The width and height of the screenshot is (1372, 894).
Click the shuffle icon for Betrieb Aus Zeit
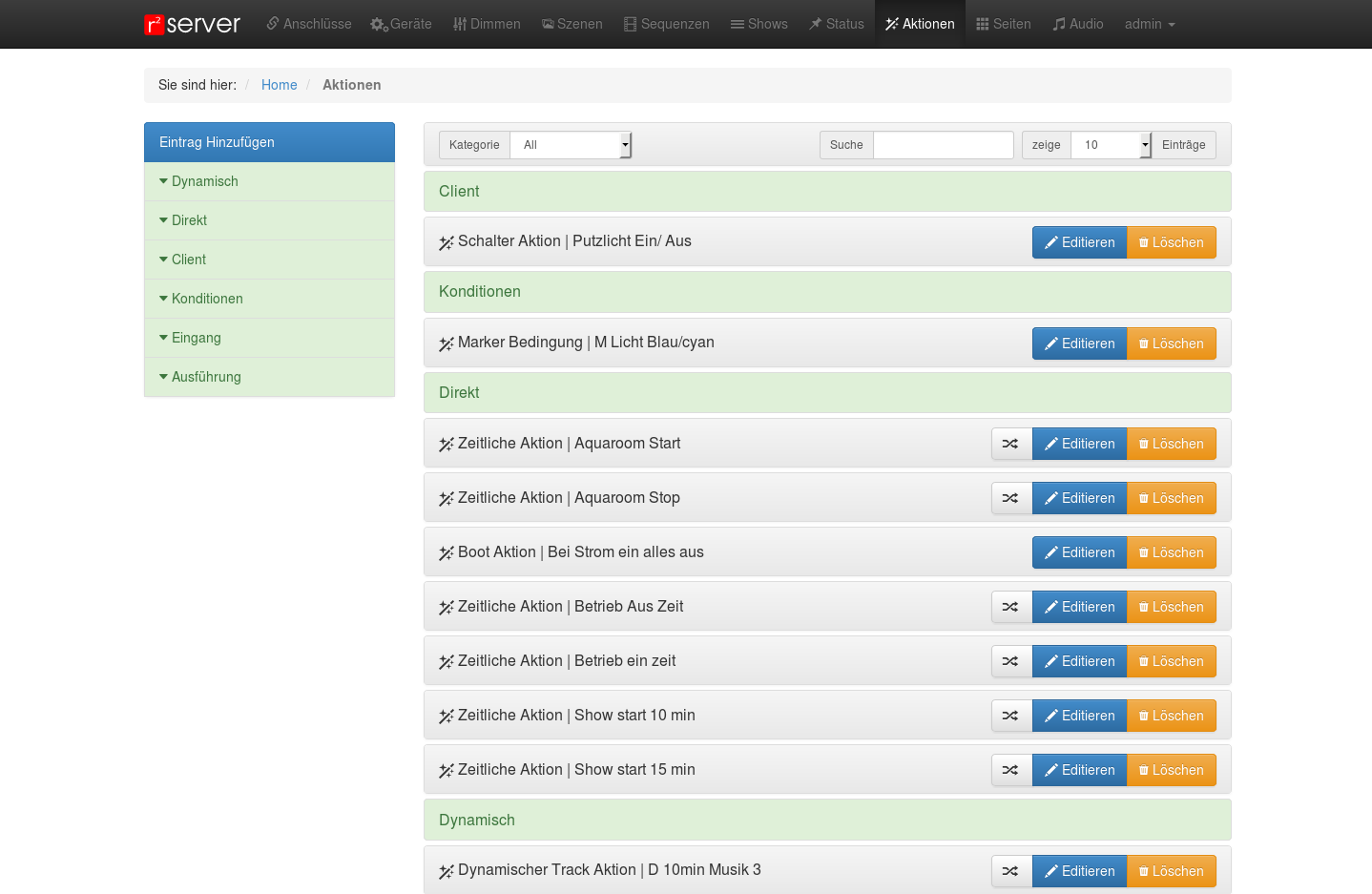1010,607
